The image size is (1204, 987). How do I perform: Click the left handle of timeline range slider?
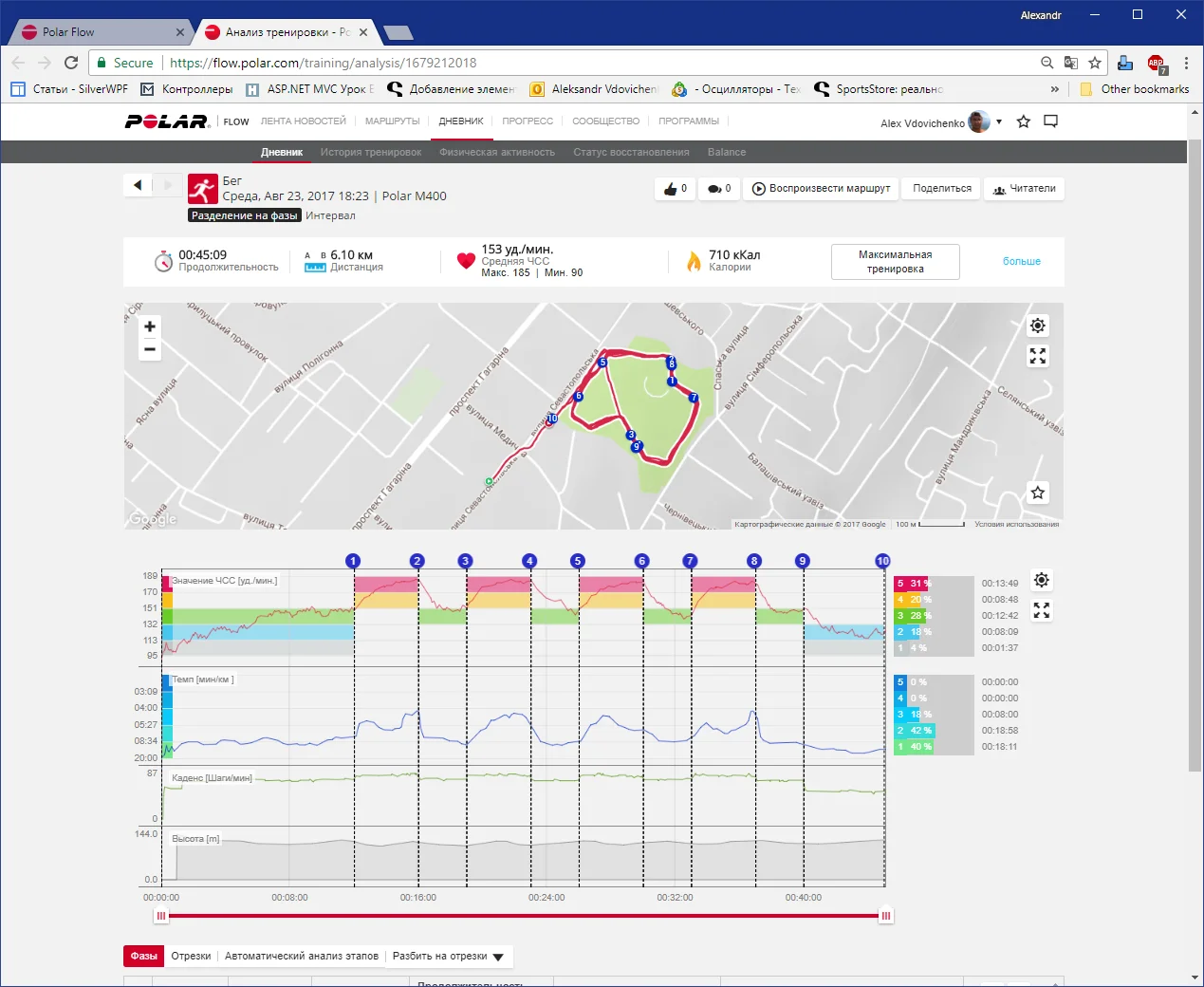tap(161, 916)
